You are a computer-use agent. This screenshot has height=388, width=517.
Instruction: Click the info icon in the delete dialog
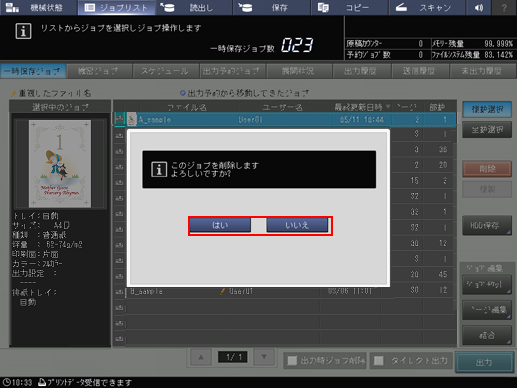tap(159, 169)
